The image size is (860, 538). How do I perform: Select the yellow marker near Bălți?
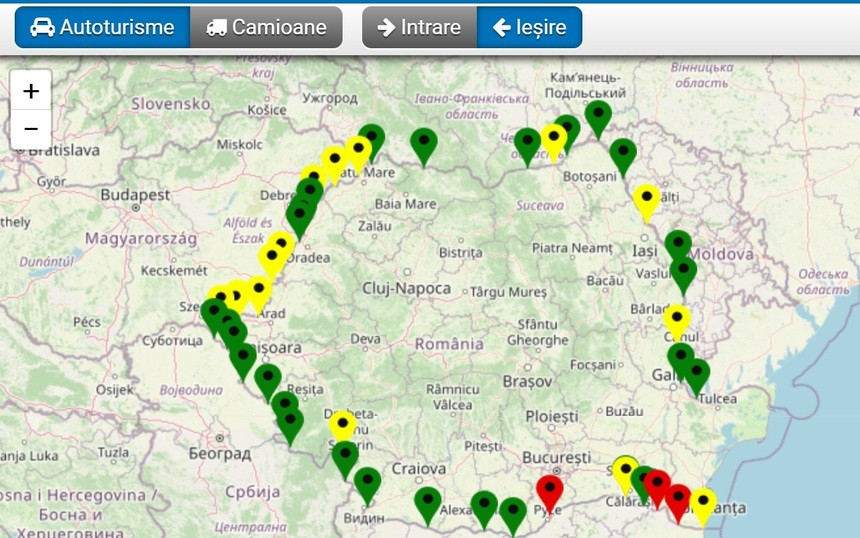[647, 199]
